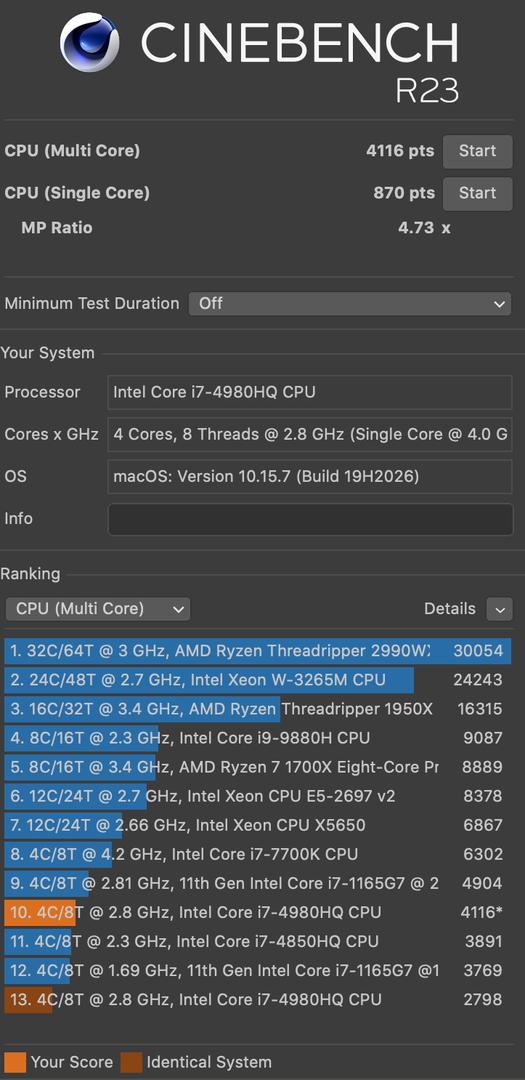Select ranking row 9 i7-1165G7 at 2.81 GHz
Image resolution: width=525 pixels, height=1080 pixels.
[258, 883]
